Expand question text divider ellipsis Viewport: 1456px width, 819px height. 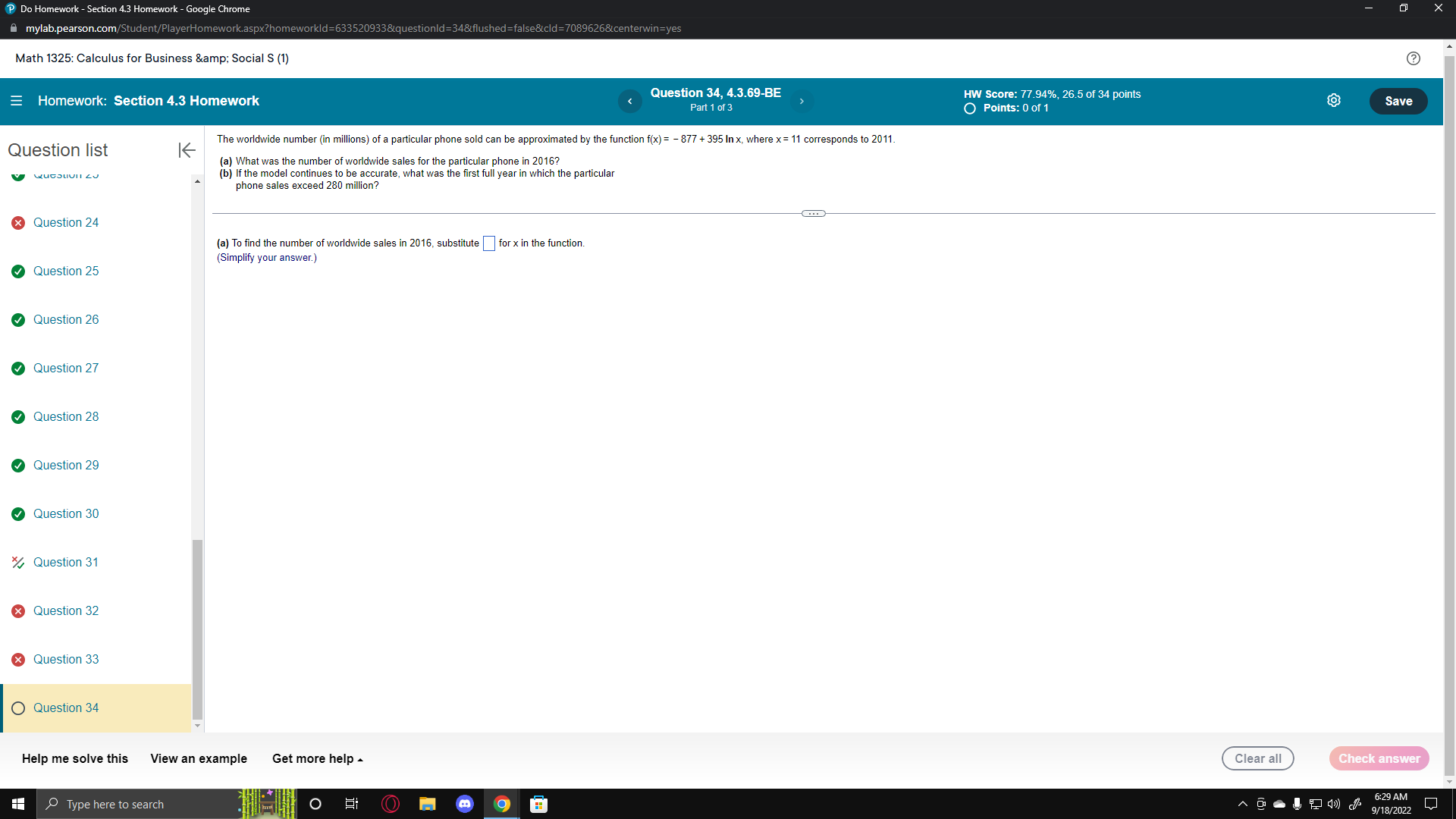pos(813,214)
